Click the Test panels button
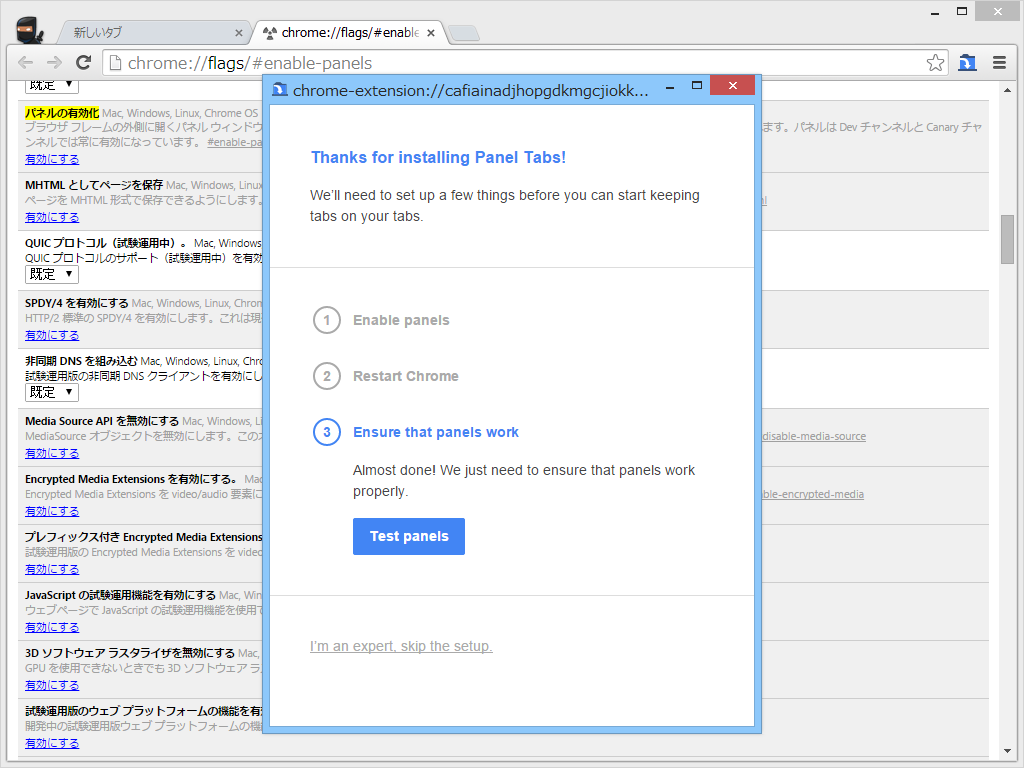This screenshot has height=768, width=1024. click(409, 536)
